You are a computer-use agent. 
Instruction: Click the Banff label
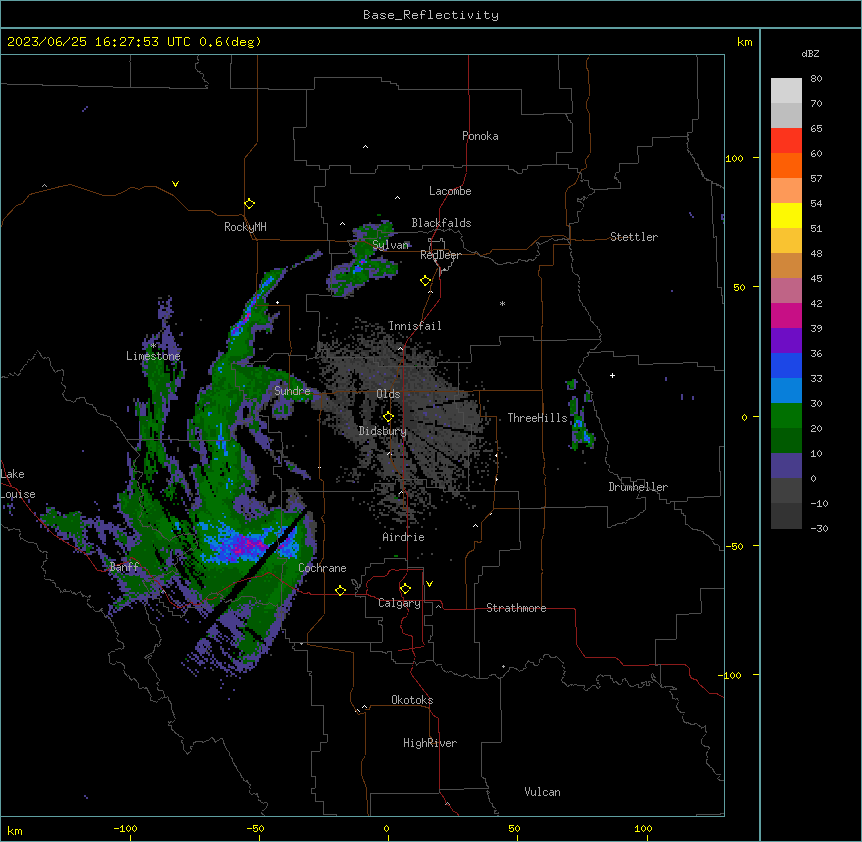(124, 567)
